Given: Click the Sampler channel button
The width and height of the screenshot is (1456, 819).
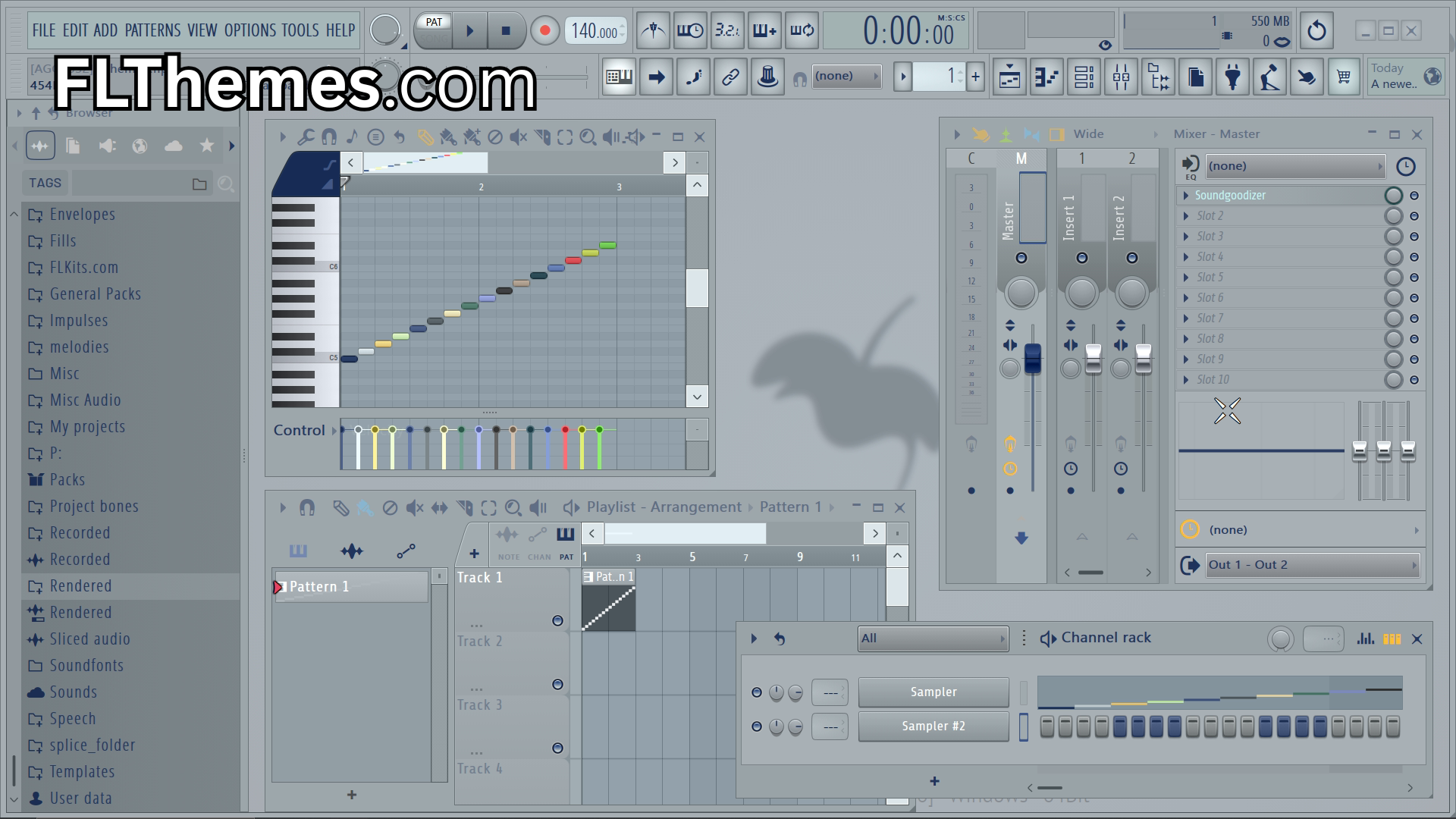Looking at the screenshot, I should pyautogui.click(x=934, y=692).
